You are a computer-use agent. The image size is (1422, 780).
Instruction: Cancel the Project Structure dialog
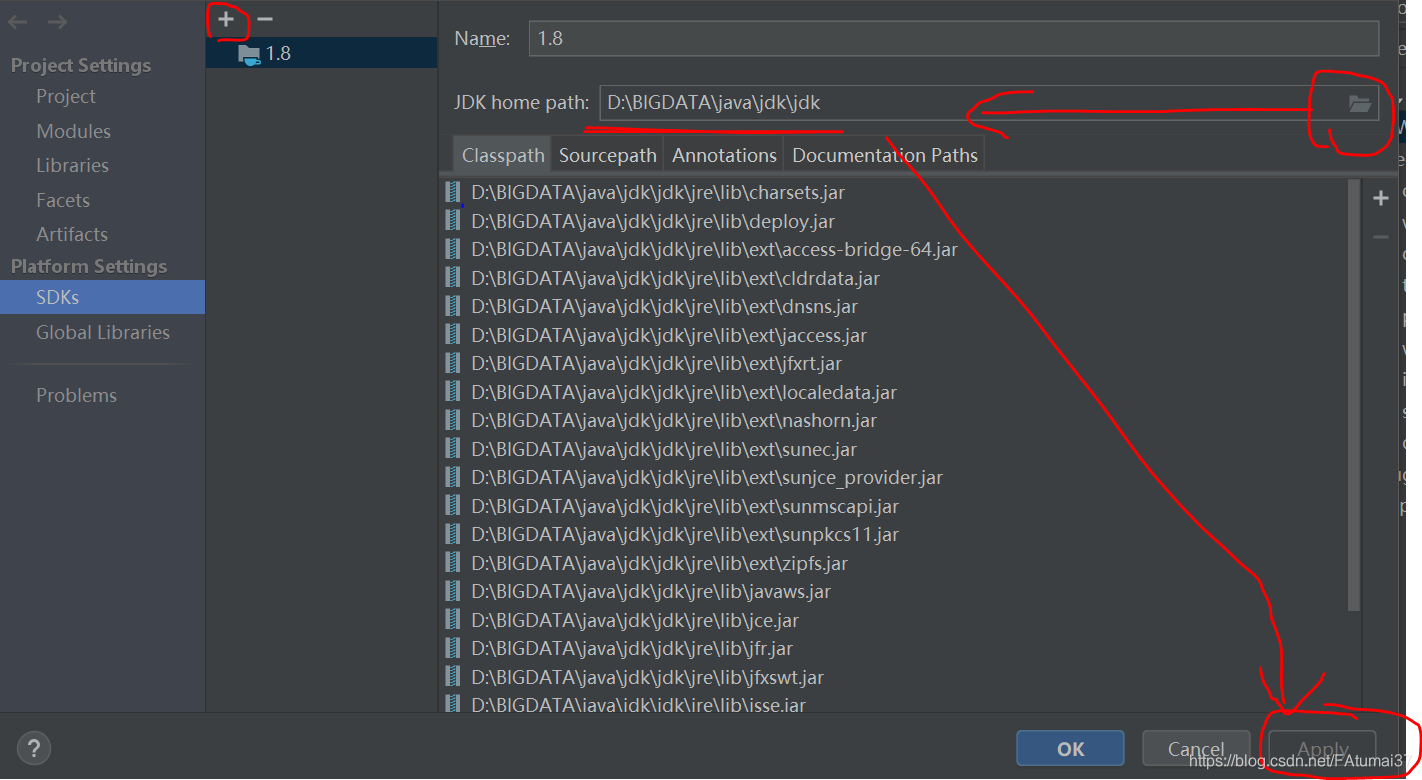point(1196,748)
